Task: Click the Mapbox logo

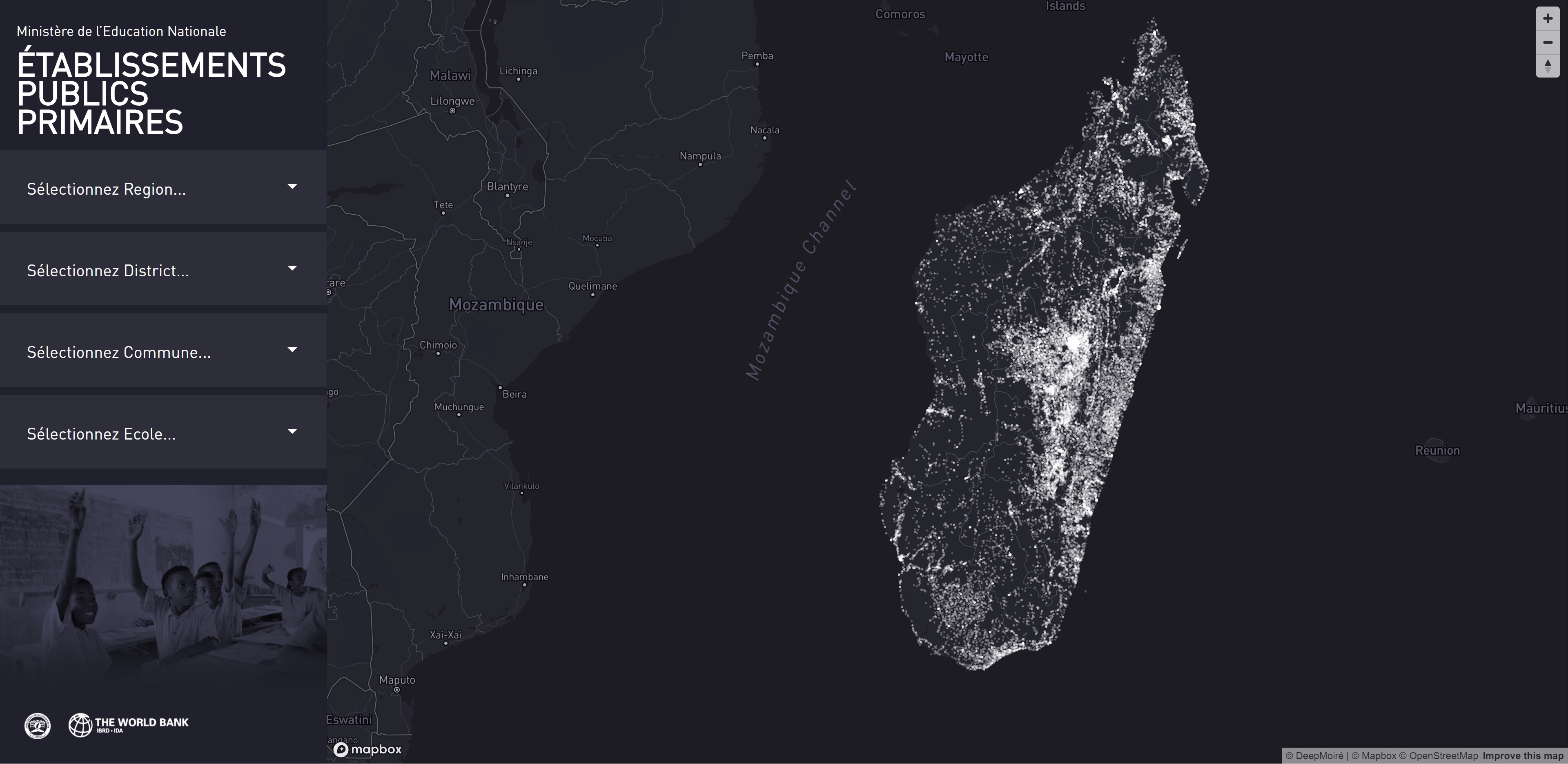Action: (367, 749)
